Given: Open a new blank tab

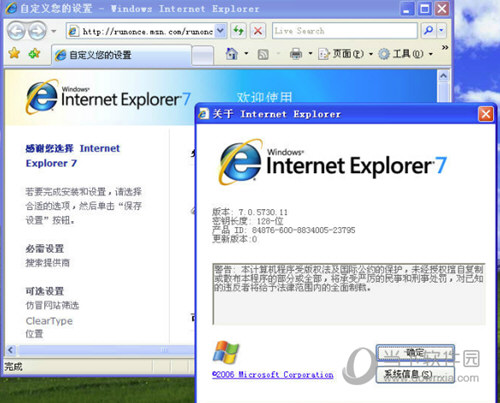Looking at the screenshot, I should coord(203,55).
